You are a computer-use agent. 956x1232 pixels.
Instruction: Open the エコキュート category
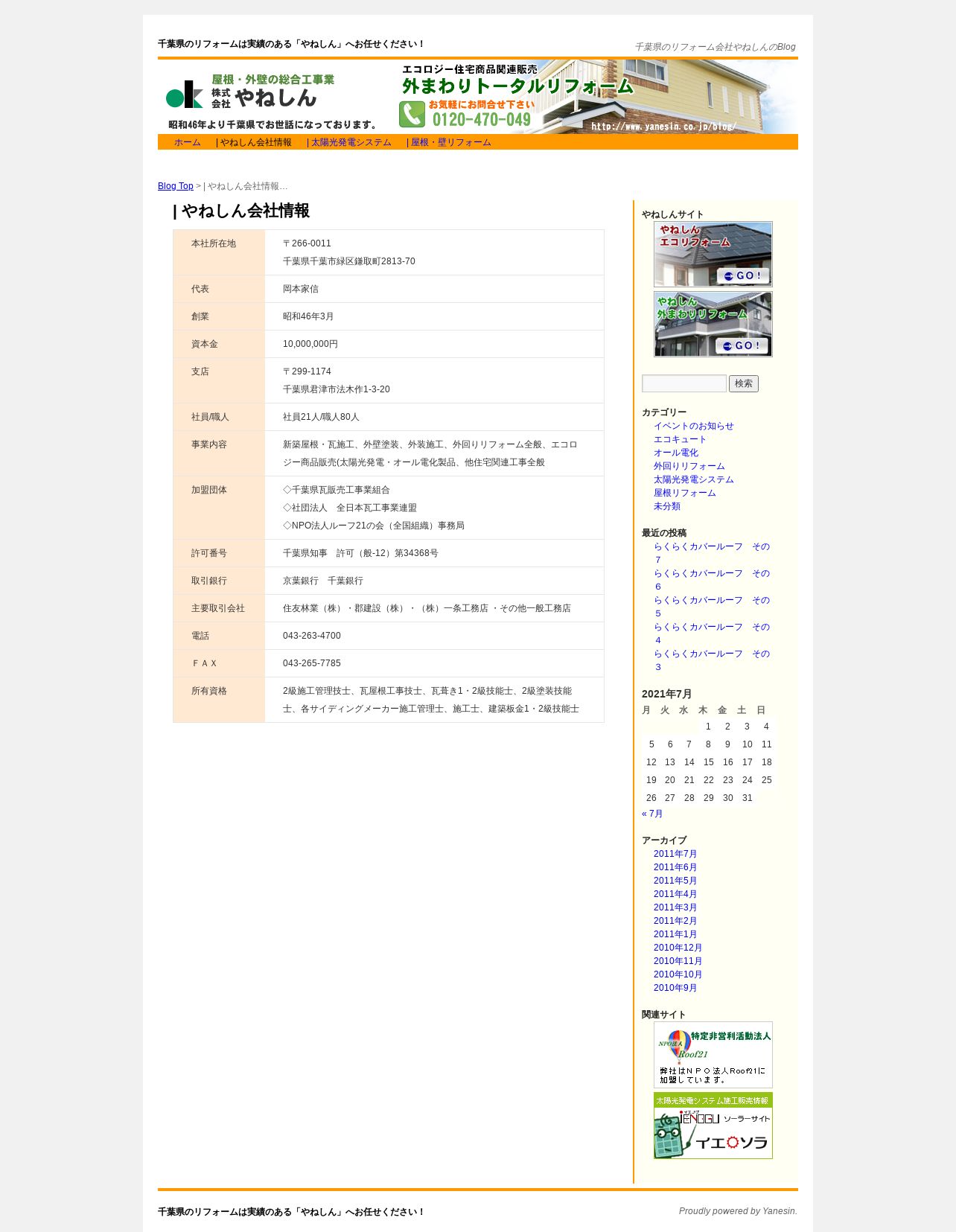tap(681, 439)
